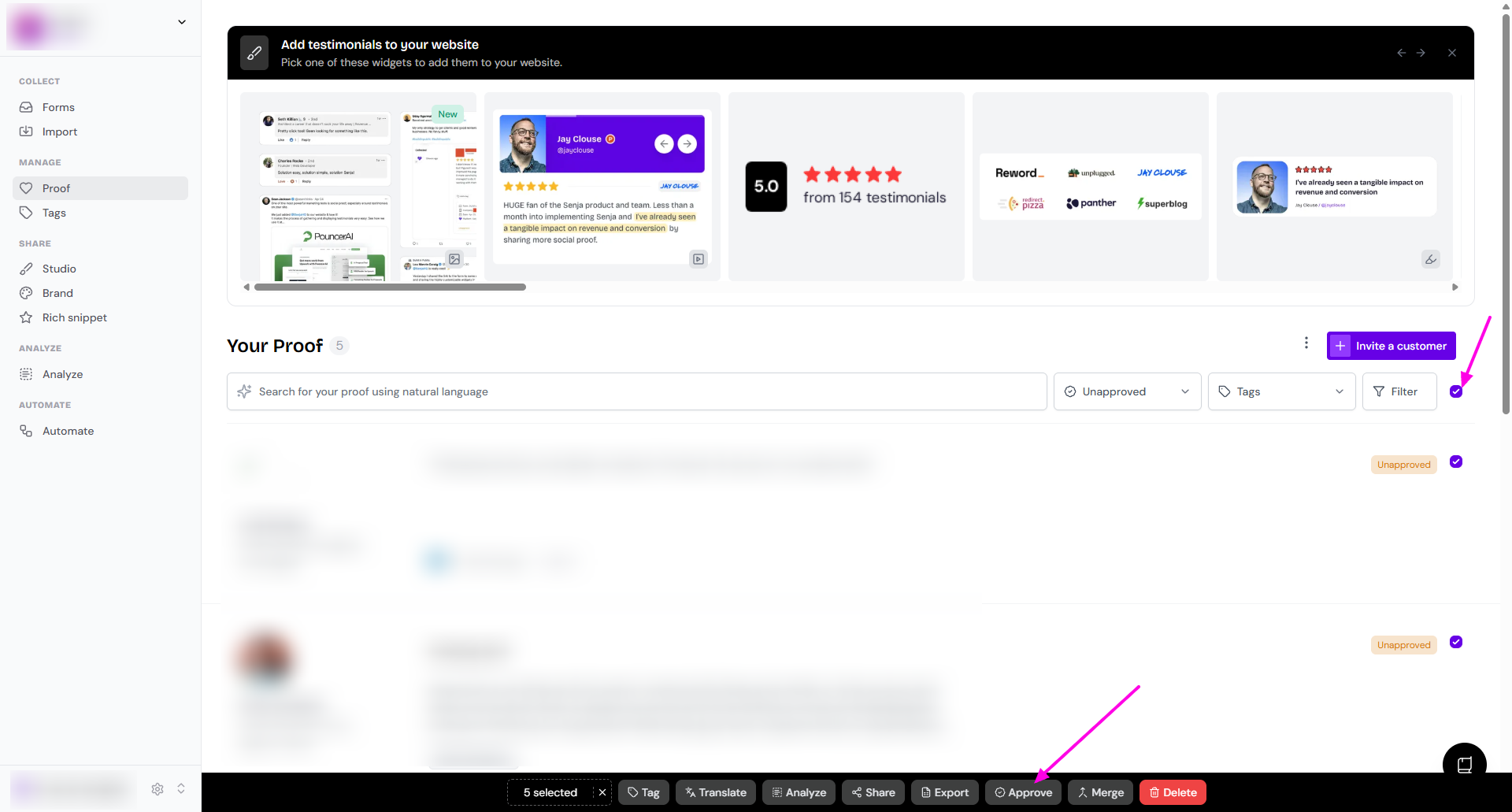The height and width of the screenshot is (812, 1512).
Task: Go to previous widget using left arrow
Action: [x=1401, y=53]
